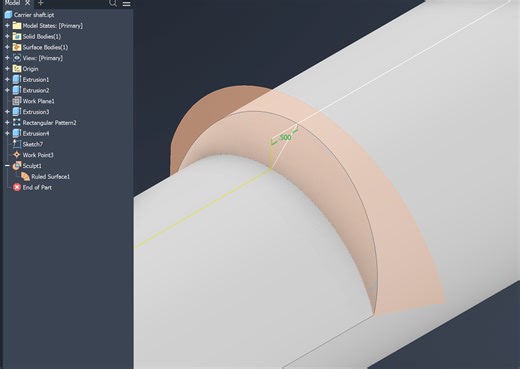The image size is (520, 369).
Task: Select 'Sketch7' label
Action: (x=33, y=144)
